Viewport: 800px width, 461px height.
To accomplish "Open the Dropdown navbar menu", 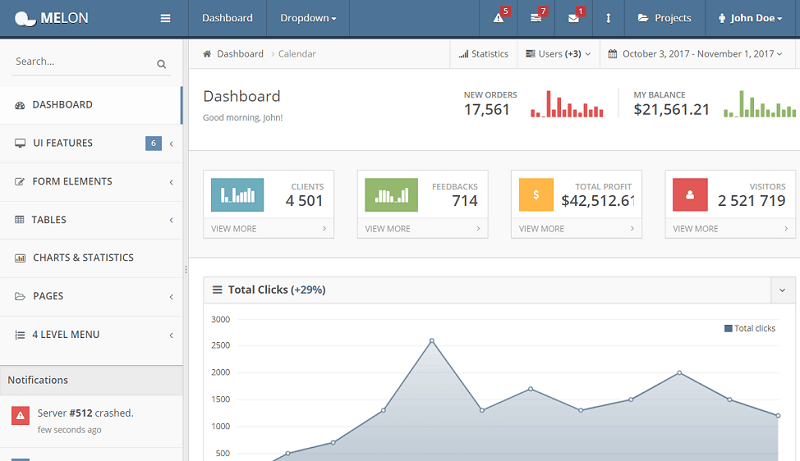I will pyautogui.click(x=308, y=18).
